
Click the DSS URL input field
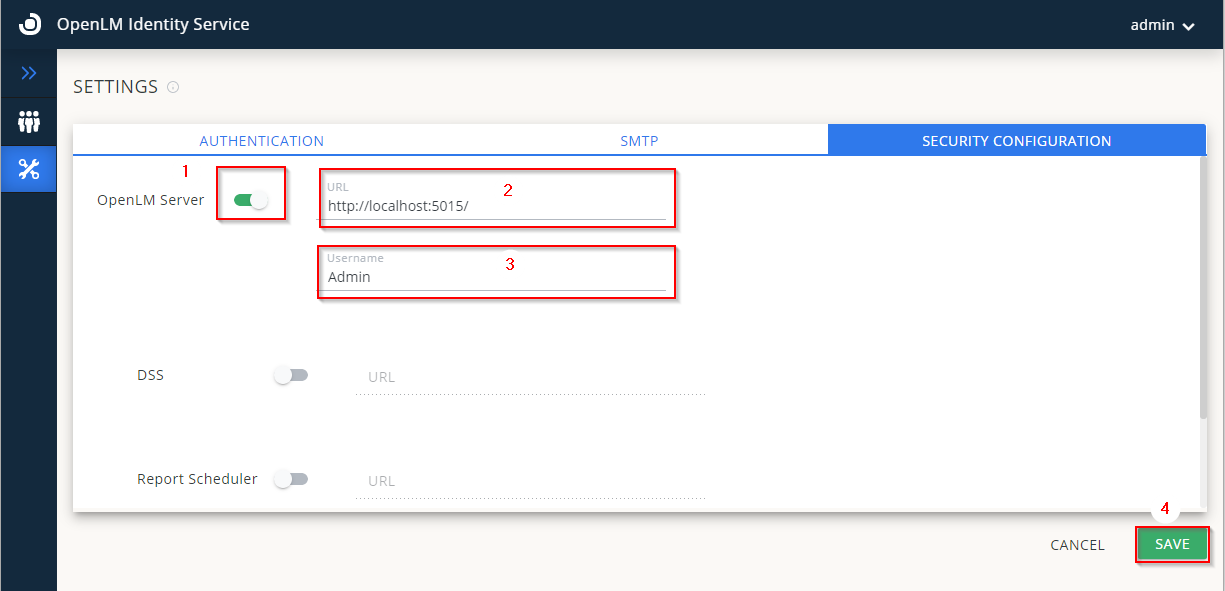530,378
